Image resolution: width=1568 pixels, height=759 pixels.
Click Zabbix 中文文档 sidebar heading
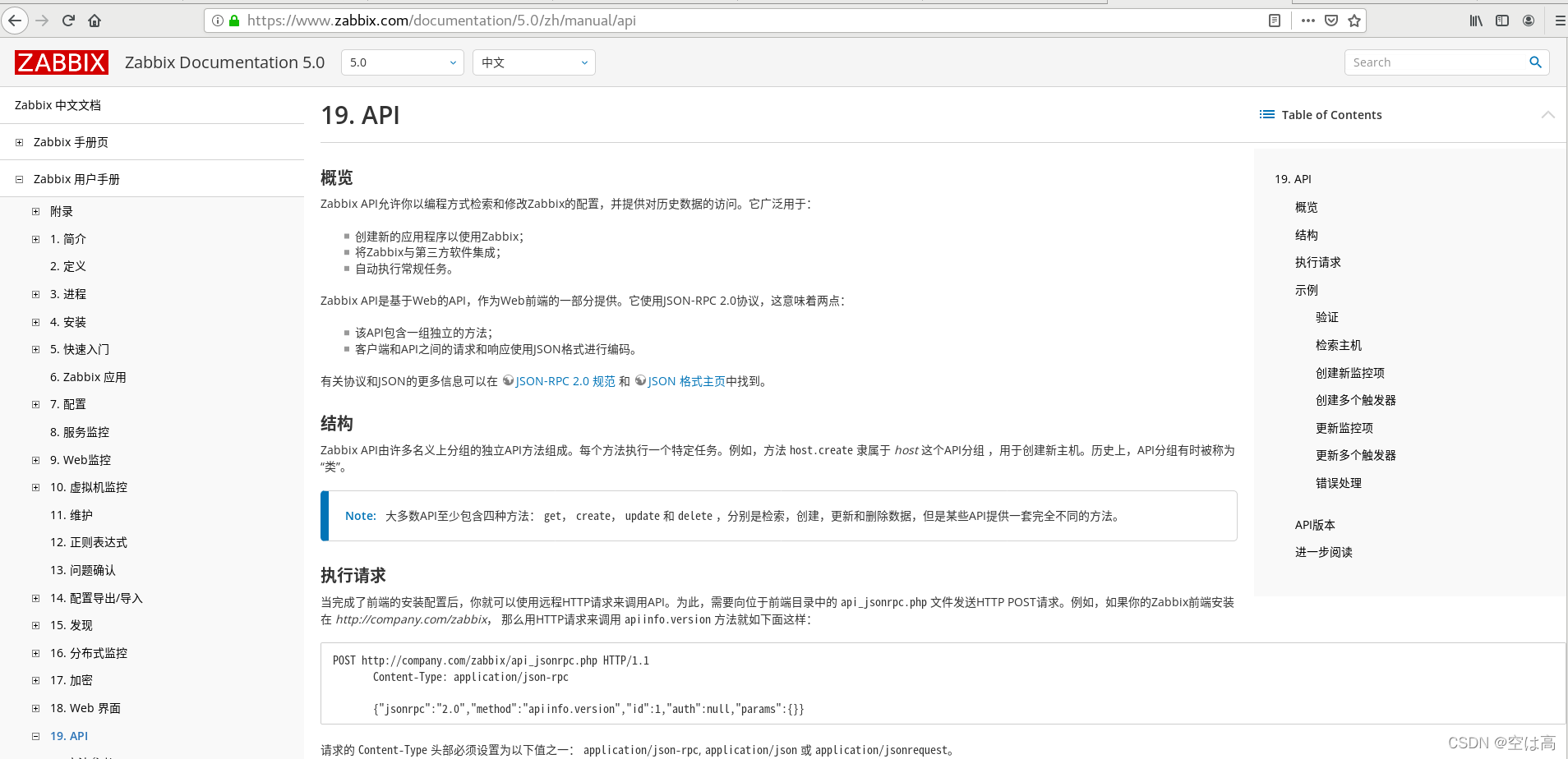(58, 105)
